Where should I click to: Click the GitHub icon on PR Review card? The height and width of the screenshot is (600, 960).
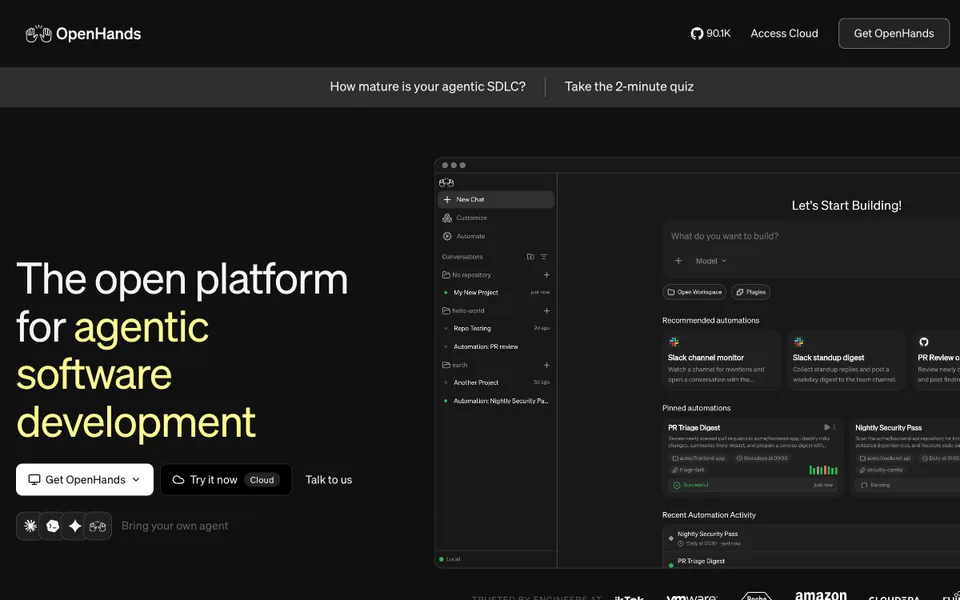924,342
